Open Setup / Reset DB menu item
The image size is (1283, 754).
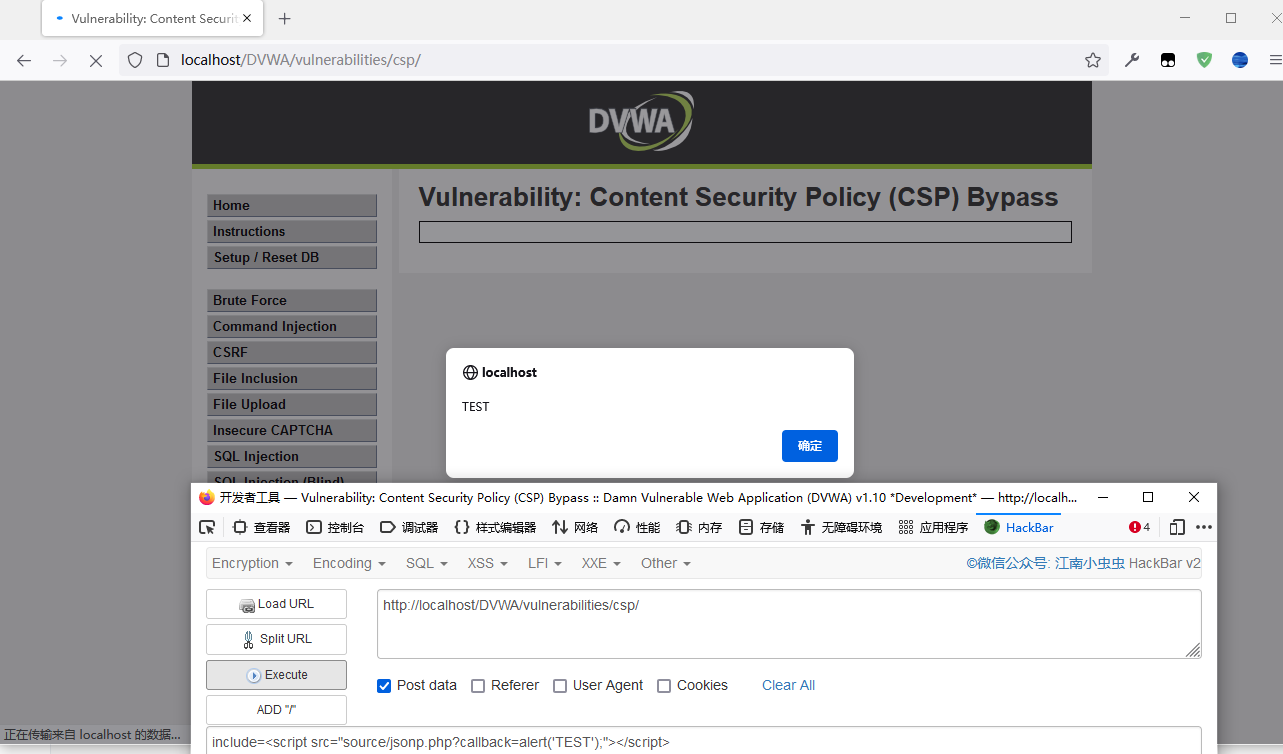click(292, 257)
